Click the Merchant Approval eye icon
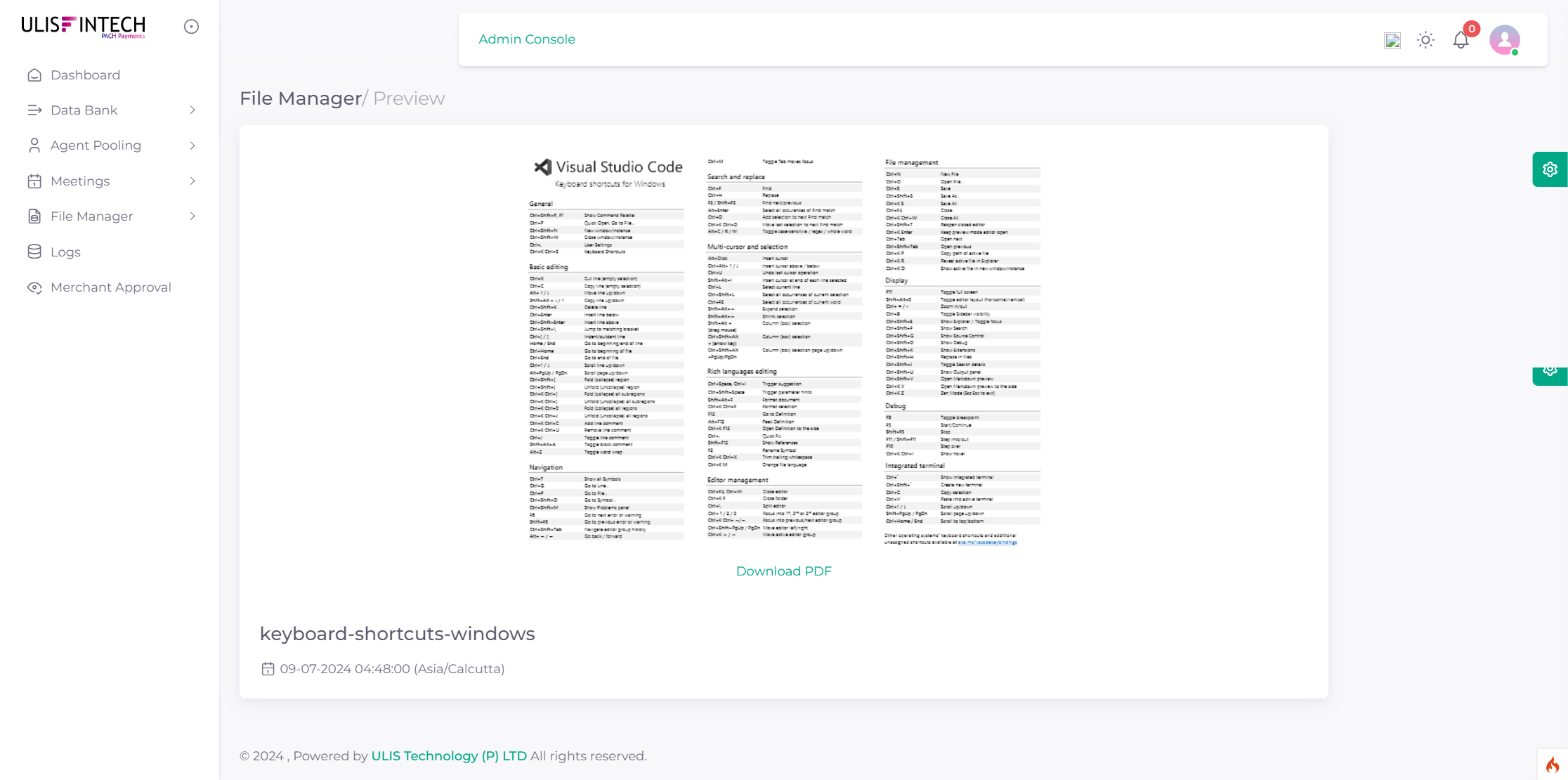This screenshot has height=780, width=1568. pos(34,287)
